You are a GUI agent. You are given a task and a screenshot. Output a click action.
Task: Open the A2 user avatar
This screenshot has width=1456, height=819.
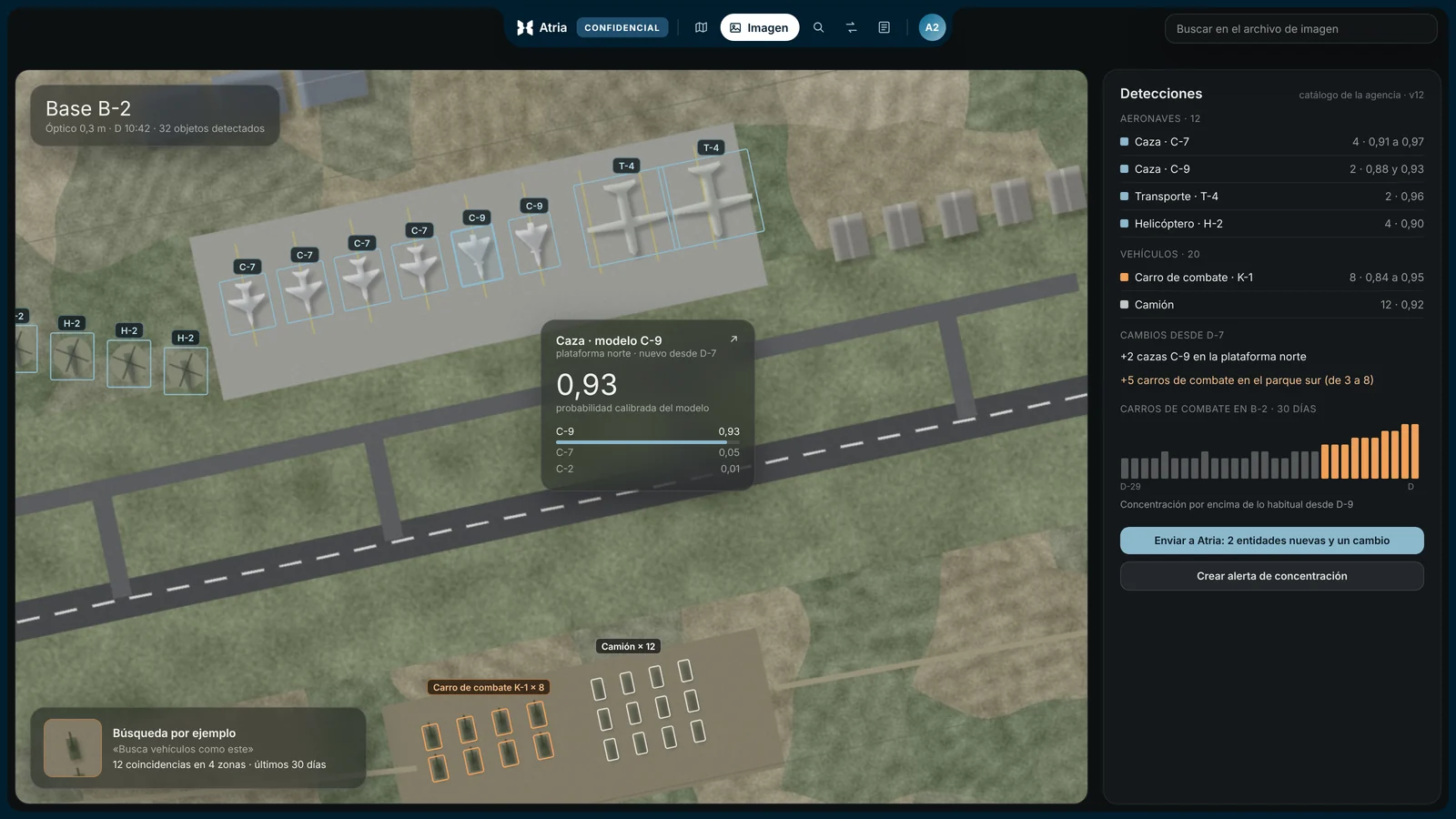932,28
